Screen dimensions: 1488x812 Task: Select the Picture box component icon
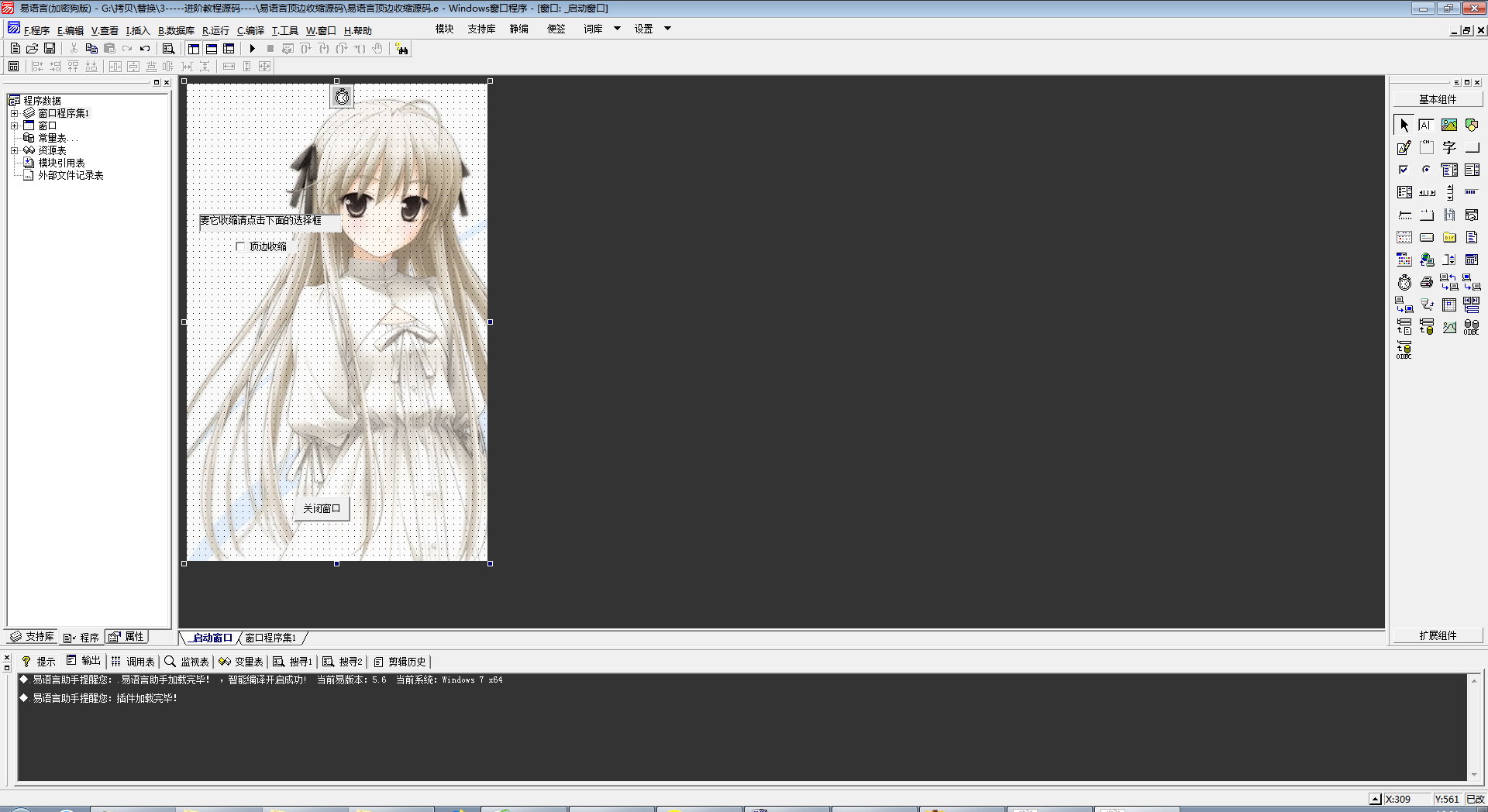(x=1449, y=125)
